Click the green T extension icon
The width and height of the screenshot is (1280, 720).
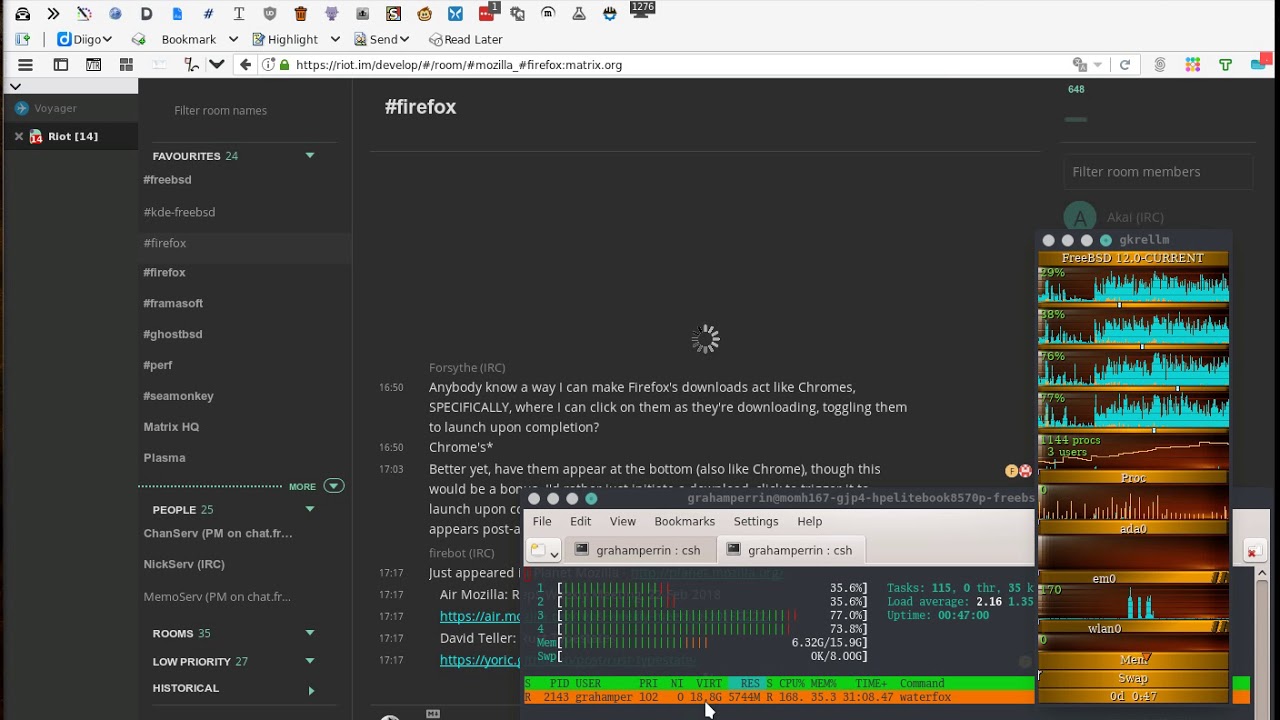(1225, 65)
